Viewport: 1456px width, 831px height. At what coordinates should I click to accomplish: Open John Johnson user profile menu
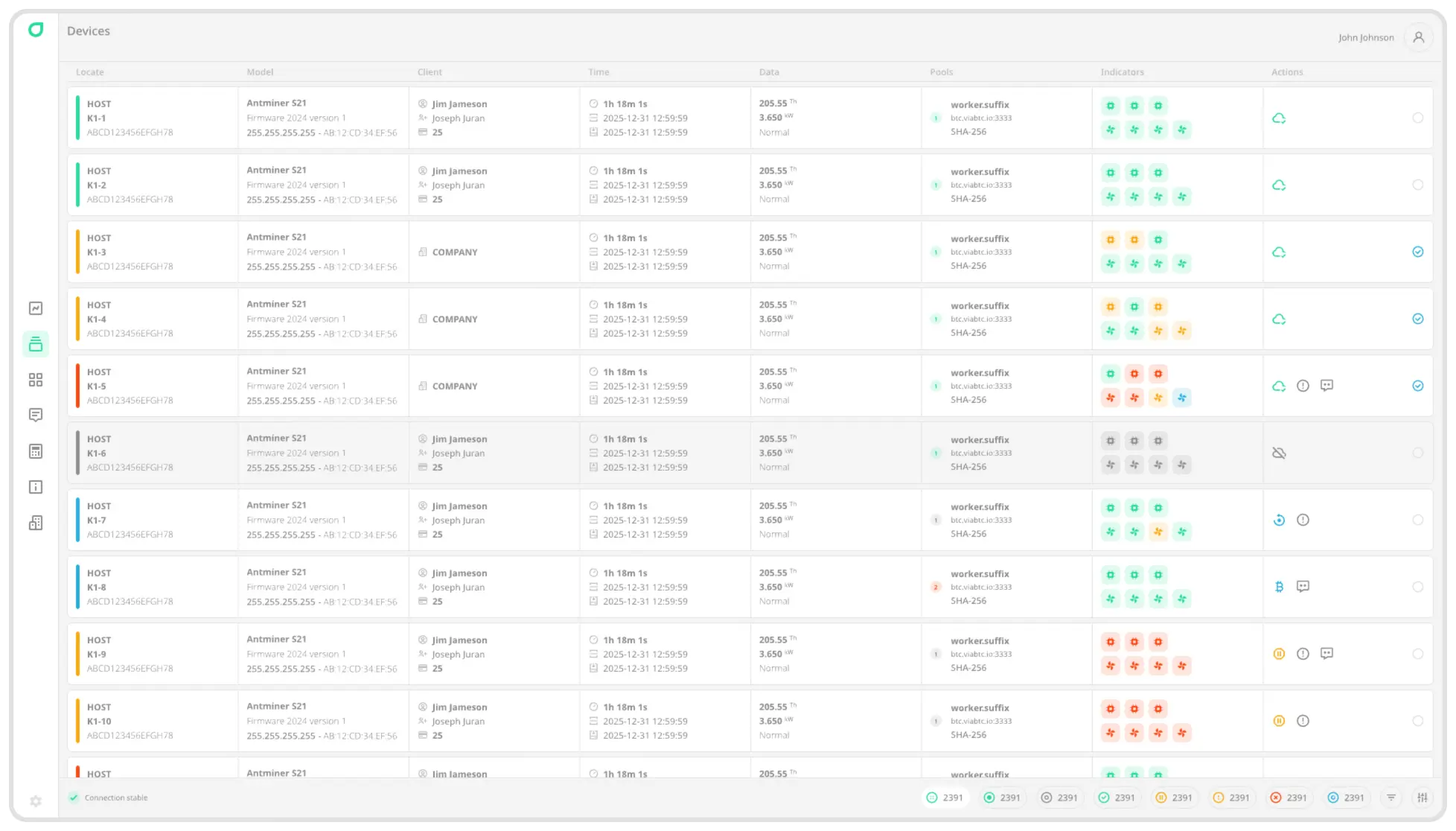pyautogui.click(x=1418, y=37)
